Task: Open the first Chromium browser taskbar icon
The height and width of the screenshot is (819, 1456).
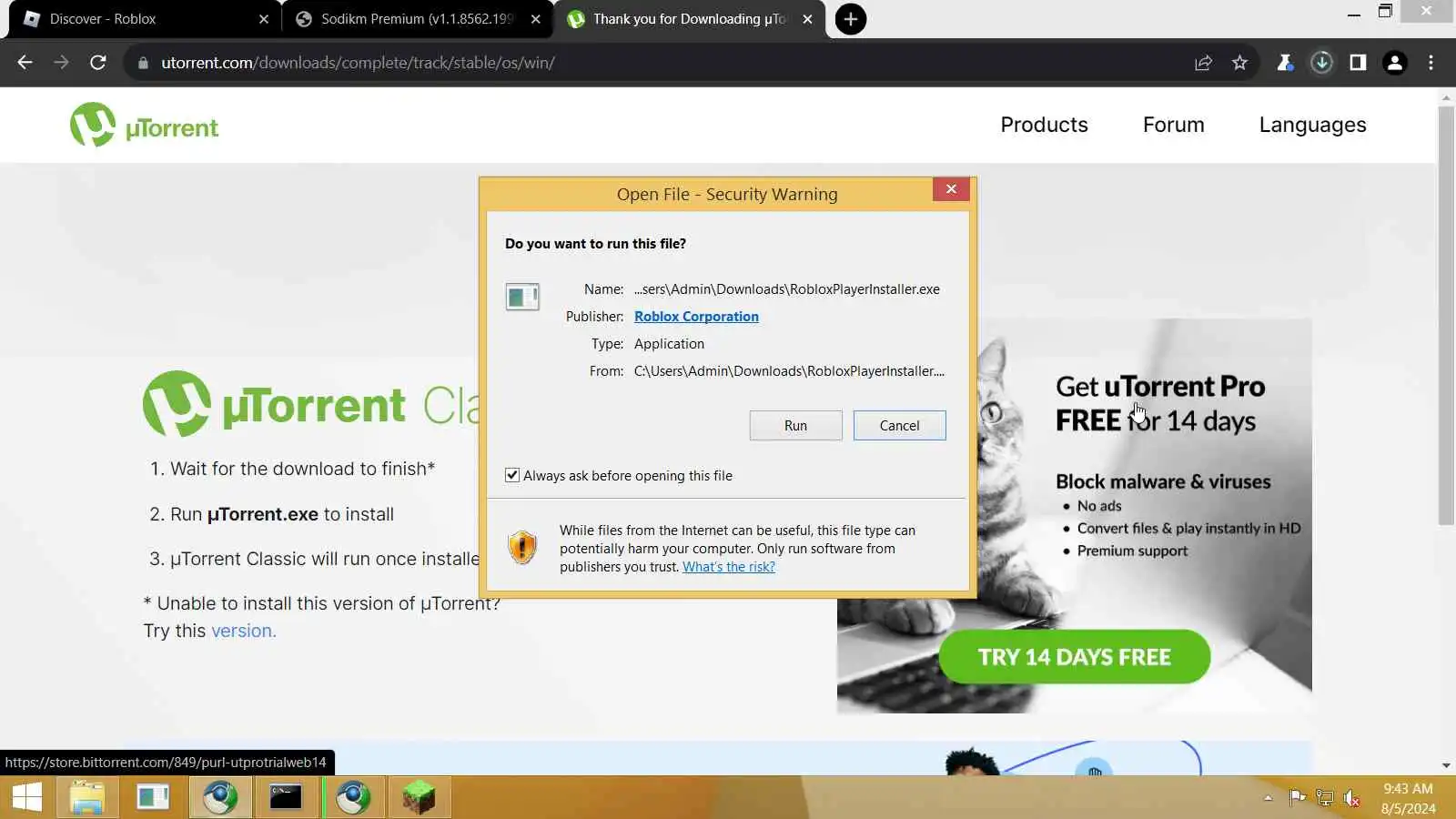Action: point(219,798)
